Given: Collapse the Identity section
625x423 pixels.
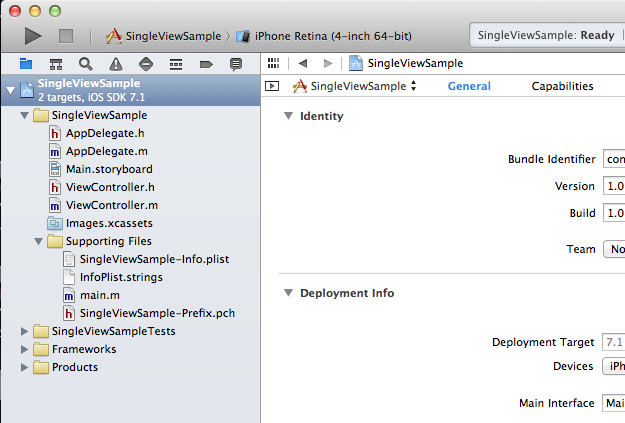Looking at the screenshot, I should 288,116.
